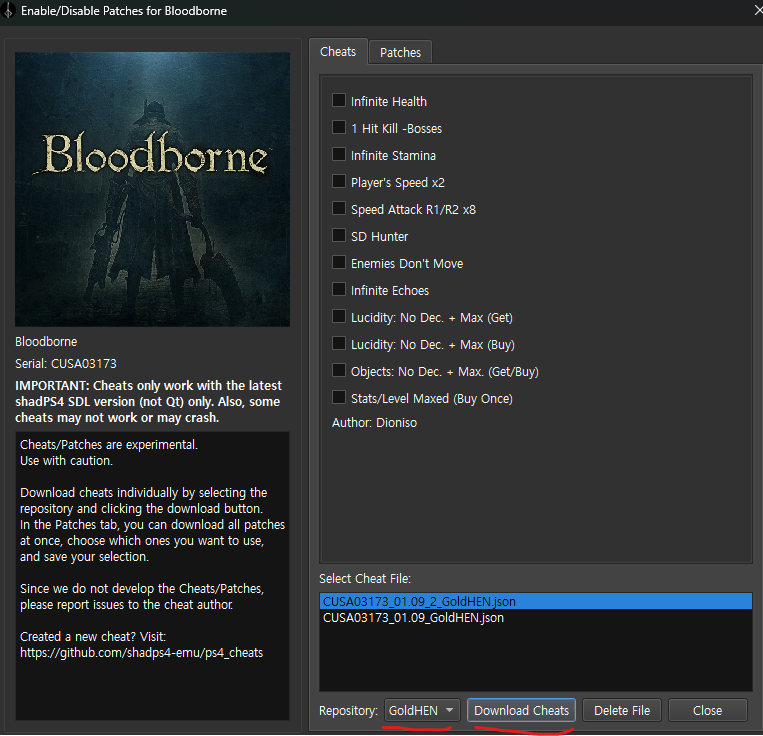This screenshot has width=763, height=736.
Task: Switch to the Patches tab
Action: point(400,52)
